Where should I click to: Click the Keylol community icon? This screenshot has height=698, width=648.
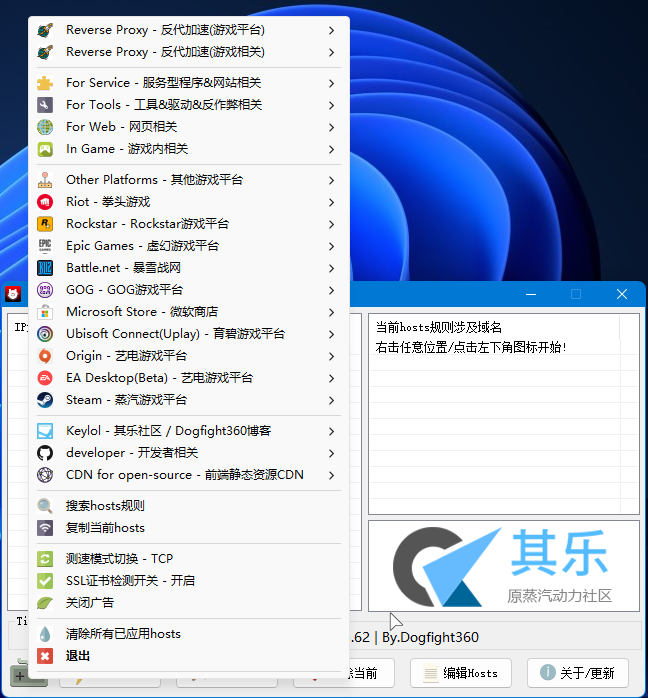[x=45, y=431]
